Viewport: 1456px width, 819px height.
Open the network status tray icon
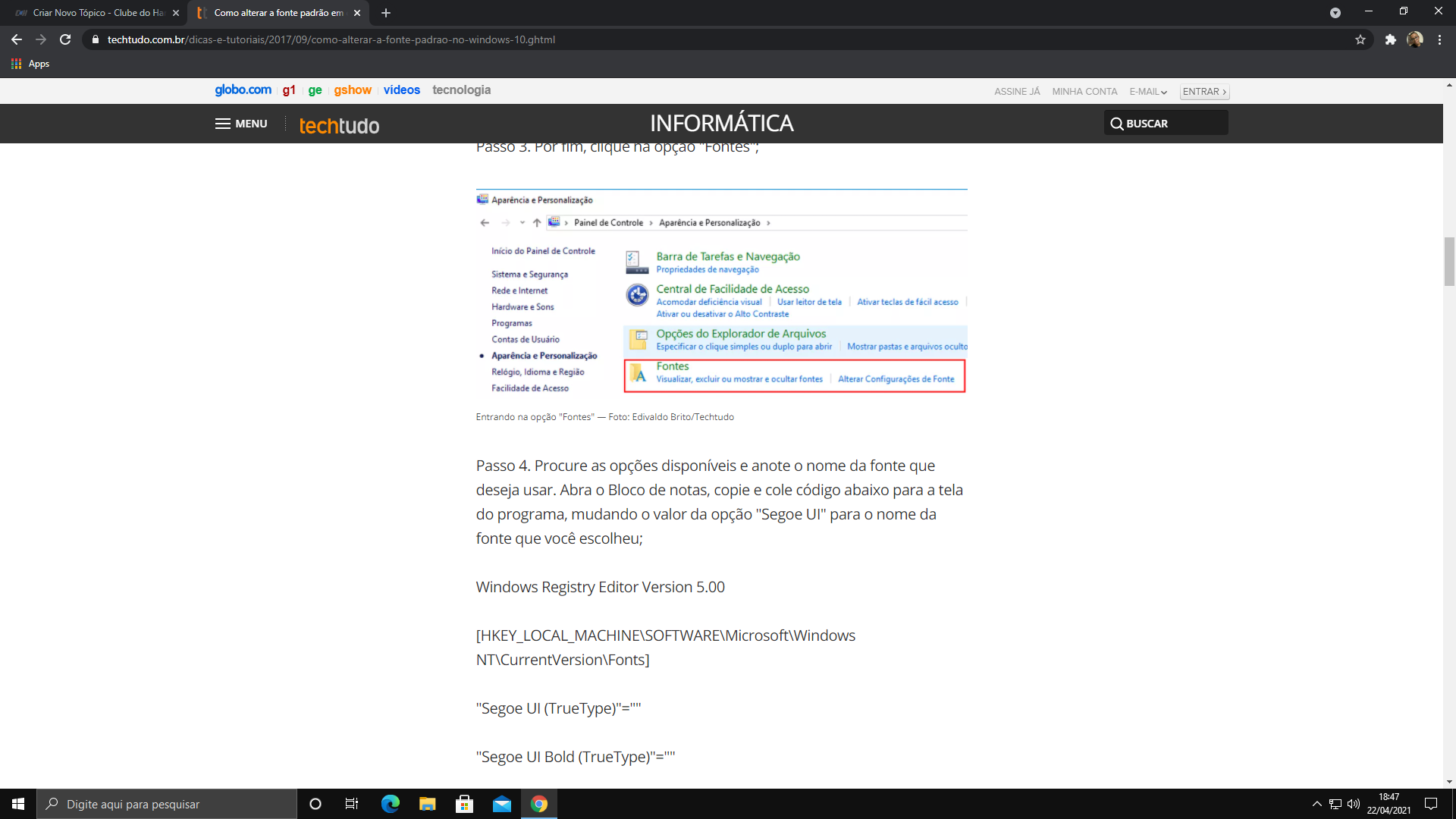point(1335,804)
